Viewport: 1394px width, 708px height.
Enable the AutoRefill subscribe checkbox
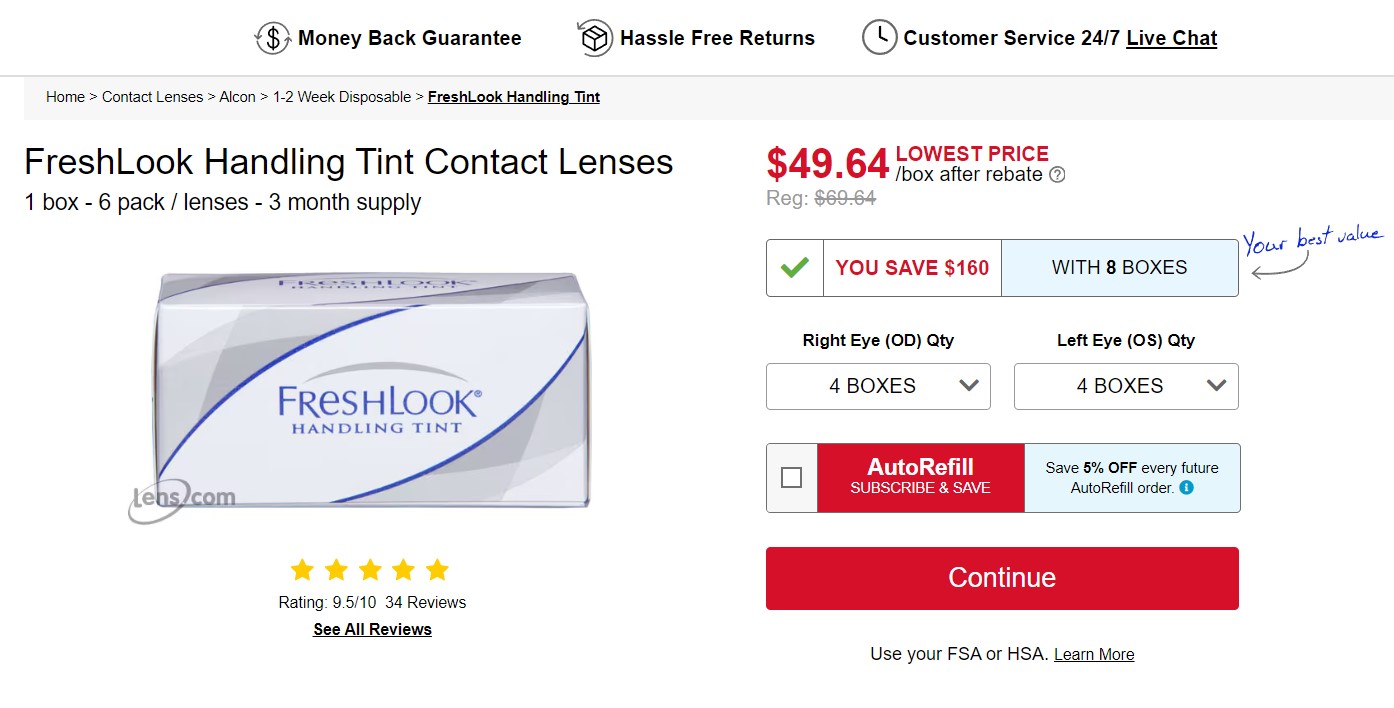coord(791,478)
